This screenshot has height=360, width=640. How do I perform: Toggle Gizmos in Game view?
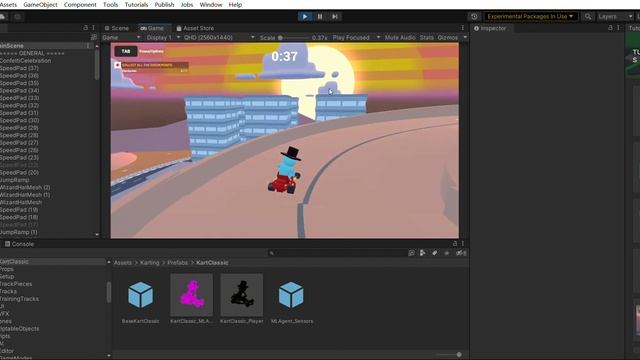(x=448, y=37)
